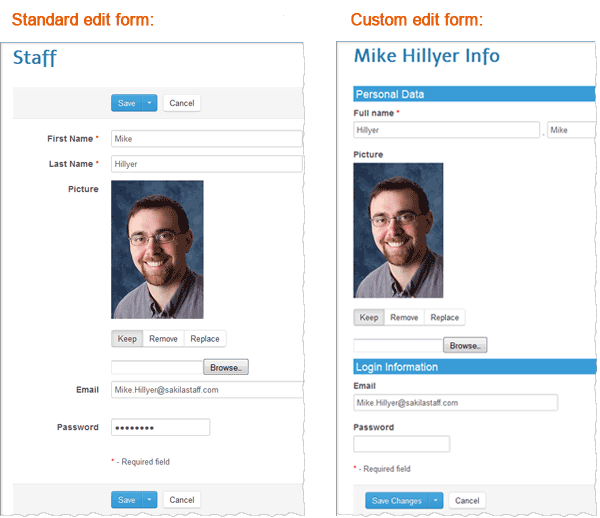Click the top Save button in Staff form
This screenshot has height=518, width=600.
click(x=126, y=103)
